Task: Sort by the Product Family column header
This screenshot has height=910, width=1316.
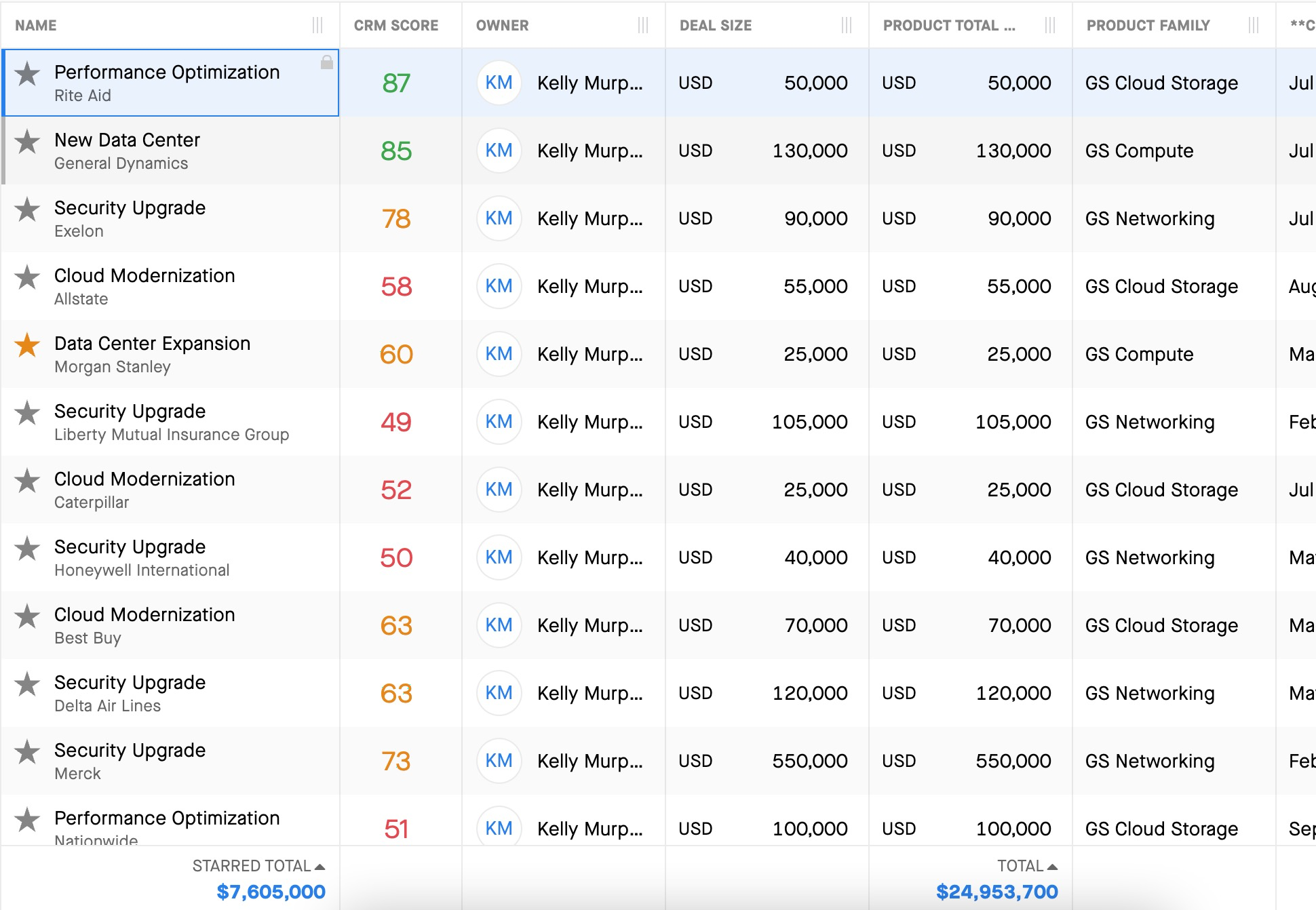Action: coord(1148,26)
